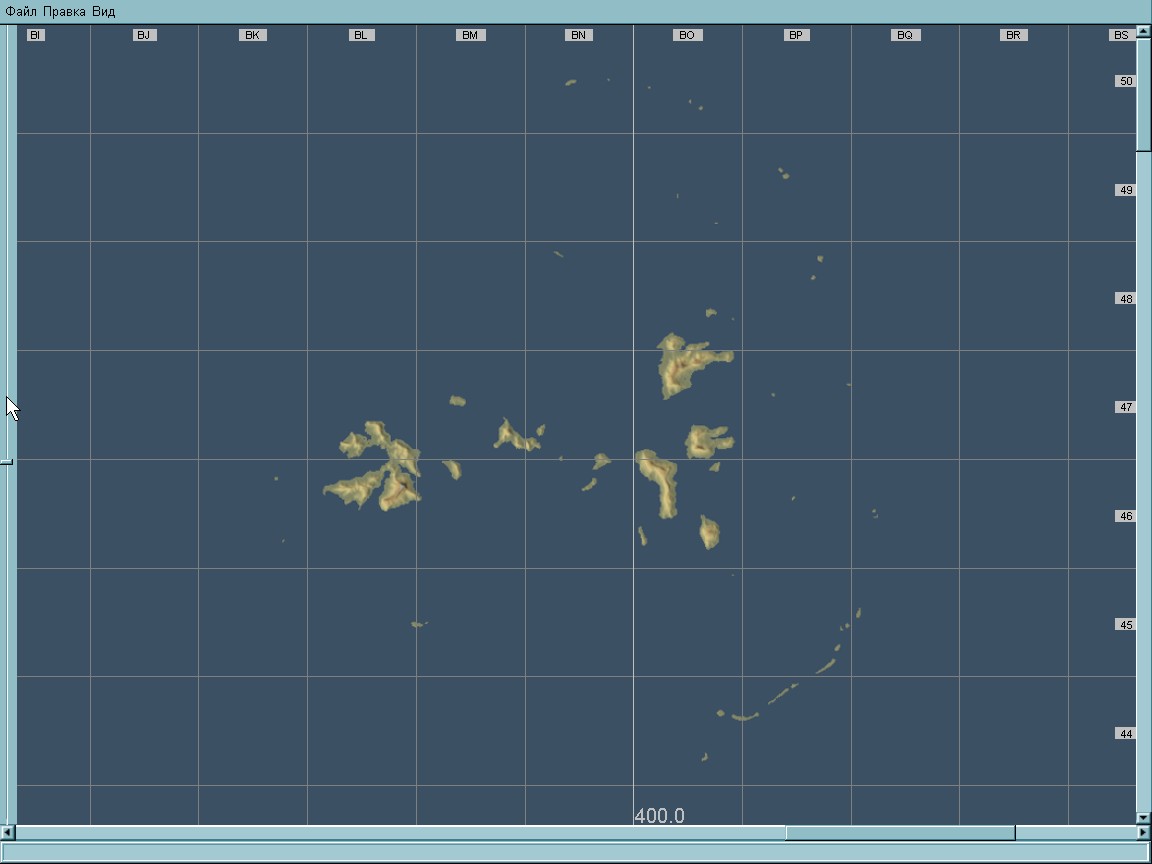Click row label 44
The image size is (1152, 864).
click(x=1126, y=734)
